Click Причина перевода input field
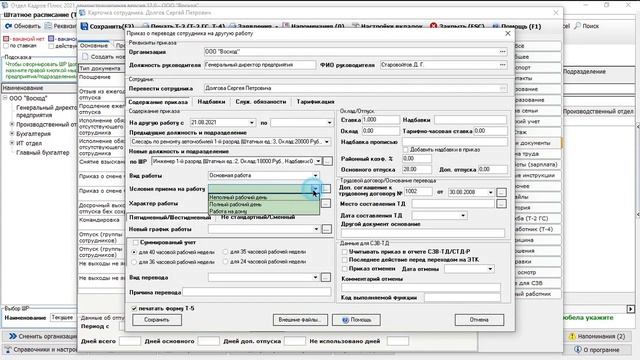The image size is (640, 360). [257, 292]
